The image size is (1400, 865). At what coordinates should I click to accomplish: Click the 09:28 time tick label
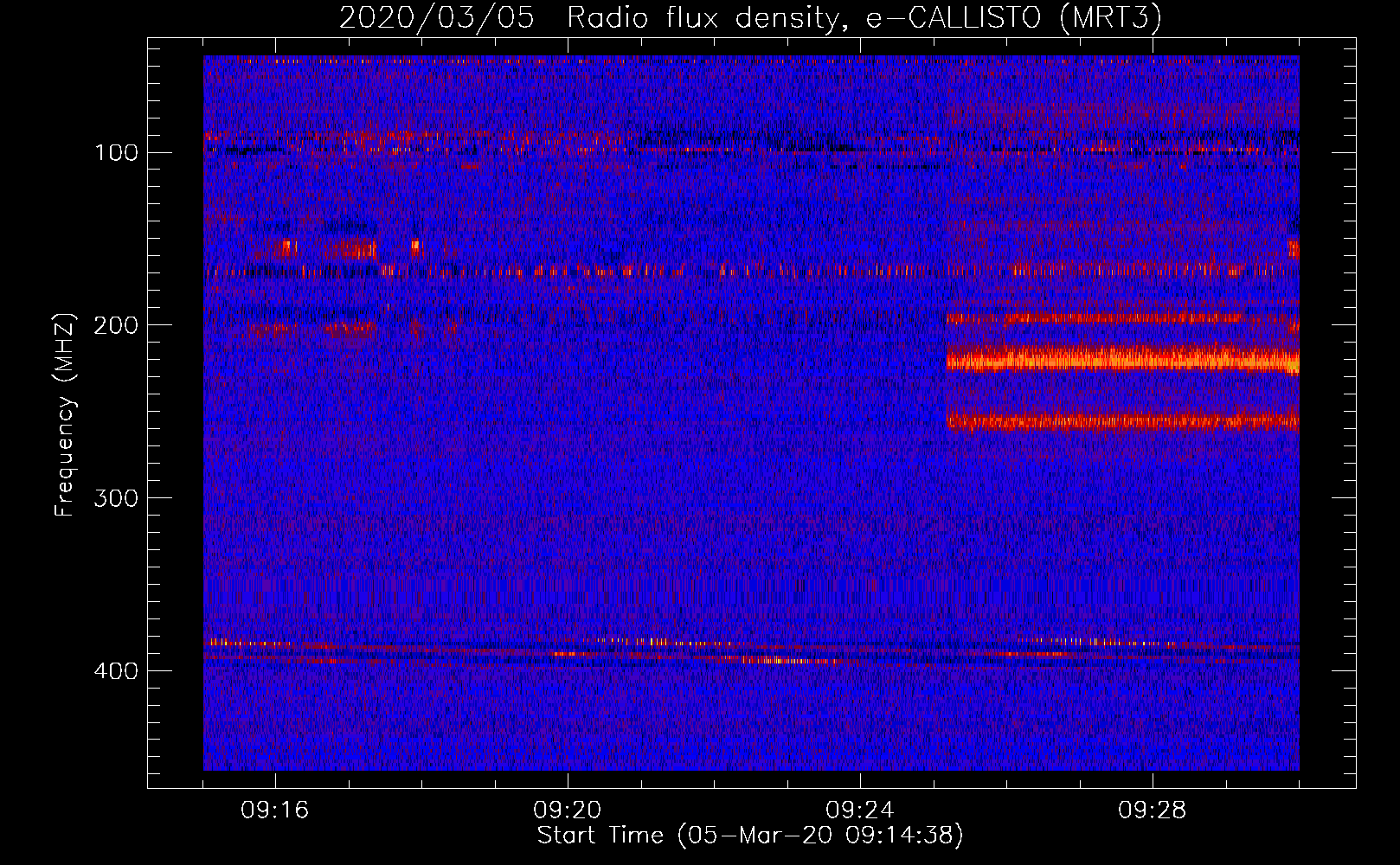[1153, 811]
